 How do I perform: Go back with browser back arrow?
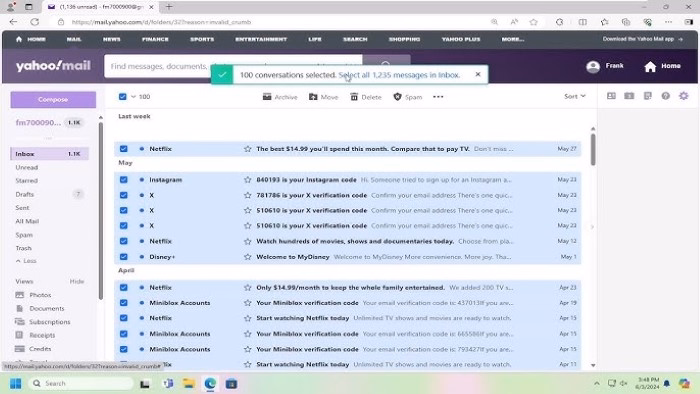pyautogui.click(x=13, y=22)
